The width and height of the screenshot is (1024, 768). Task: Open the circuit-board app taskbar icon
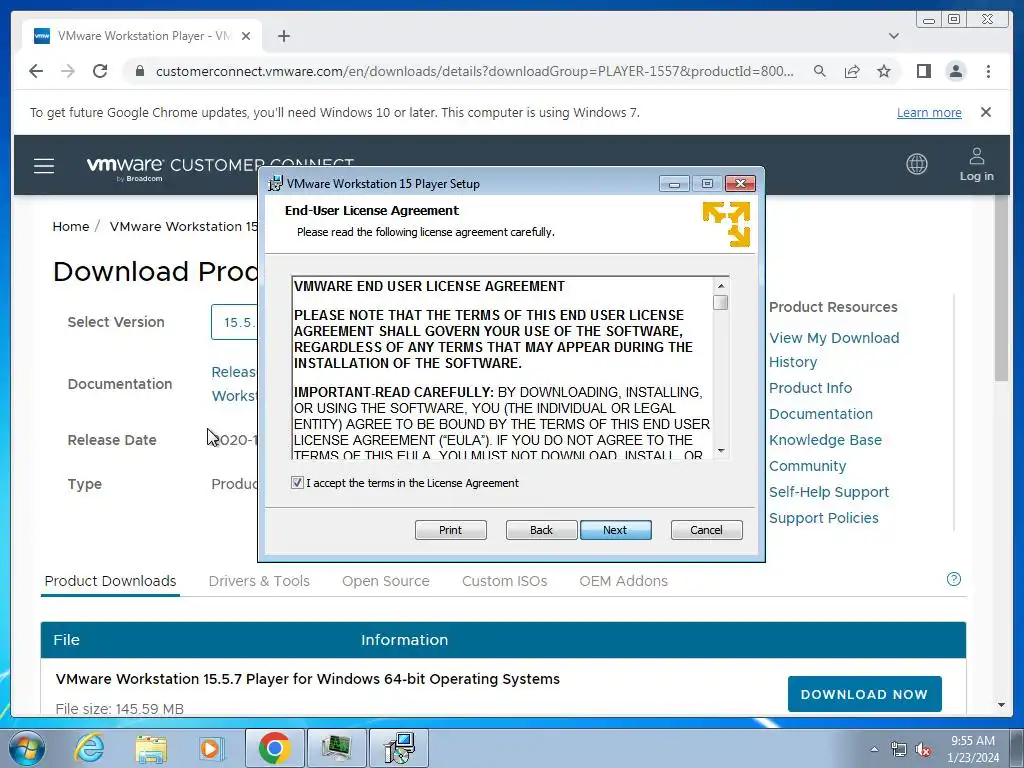click(336, 748)
